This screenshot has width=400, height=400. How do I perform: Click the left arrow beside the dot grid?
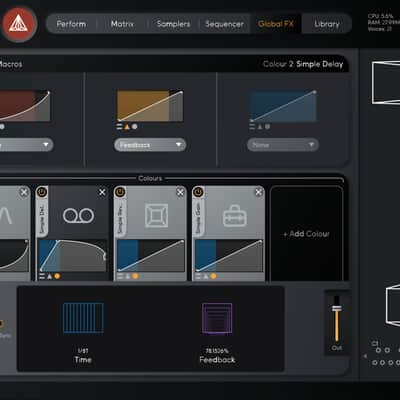point(365,356)
